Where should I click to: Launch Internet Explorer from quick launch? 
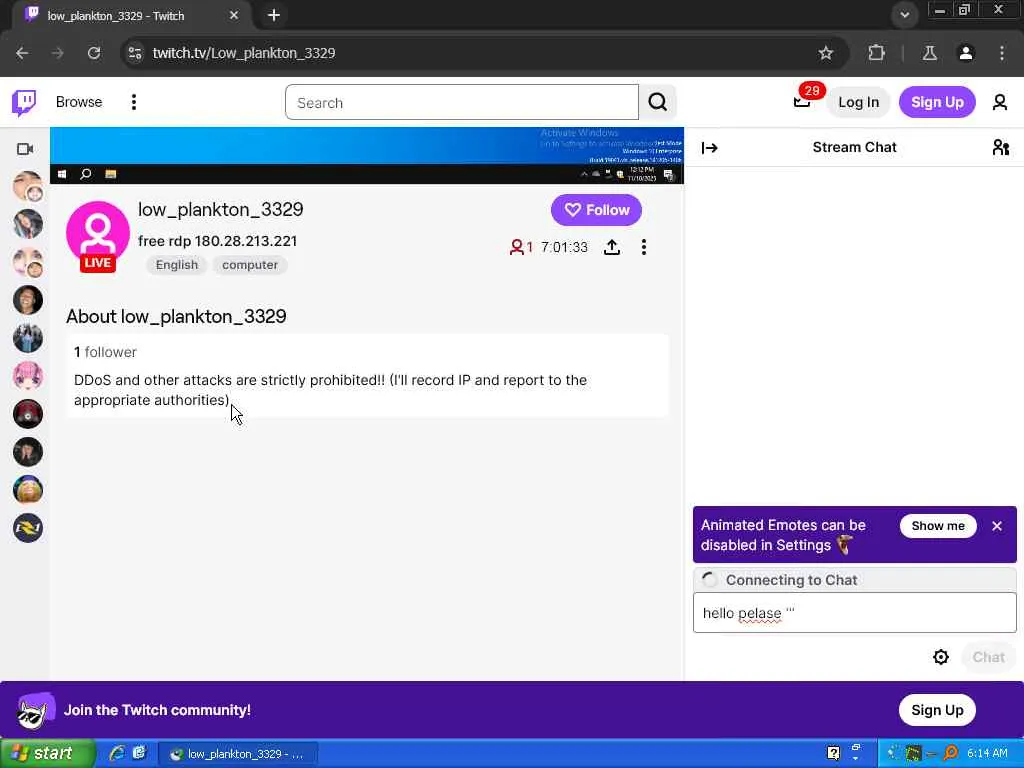point(117,754)
